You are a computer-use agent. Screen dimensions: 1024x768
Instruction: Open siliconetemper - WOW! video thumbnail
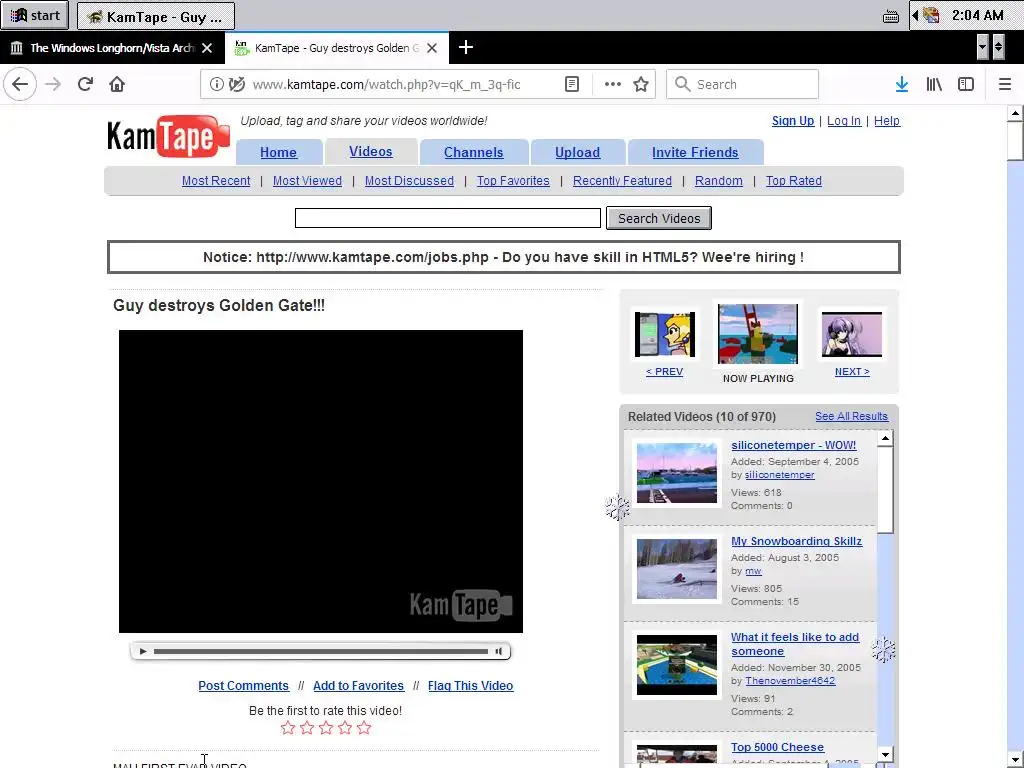pos(677,473)
